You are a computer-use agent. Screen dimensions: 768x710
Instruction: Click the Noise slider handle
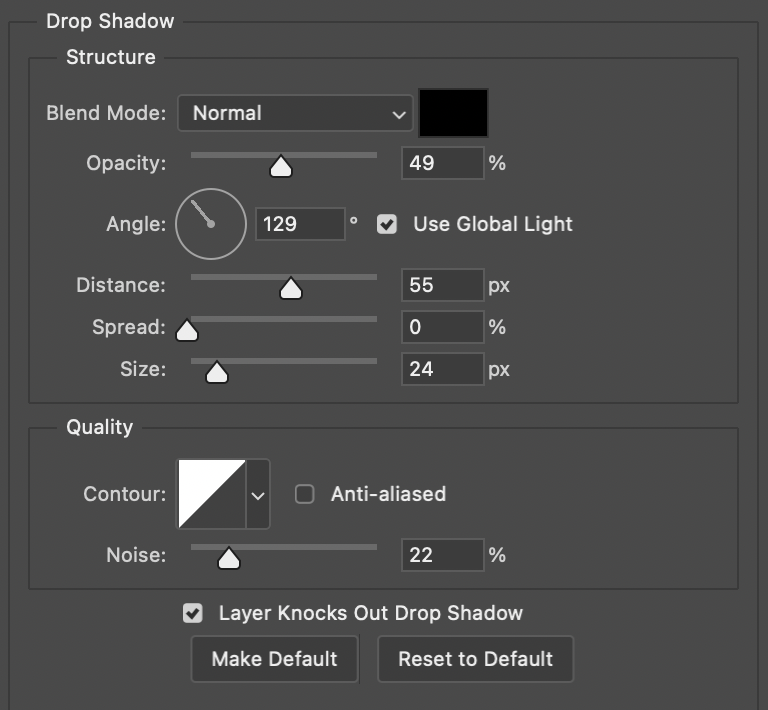[228, 558]
